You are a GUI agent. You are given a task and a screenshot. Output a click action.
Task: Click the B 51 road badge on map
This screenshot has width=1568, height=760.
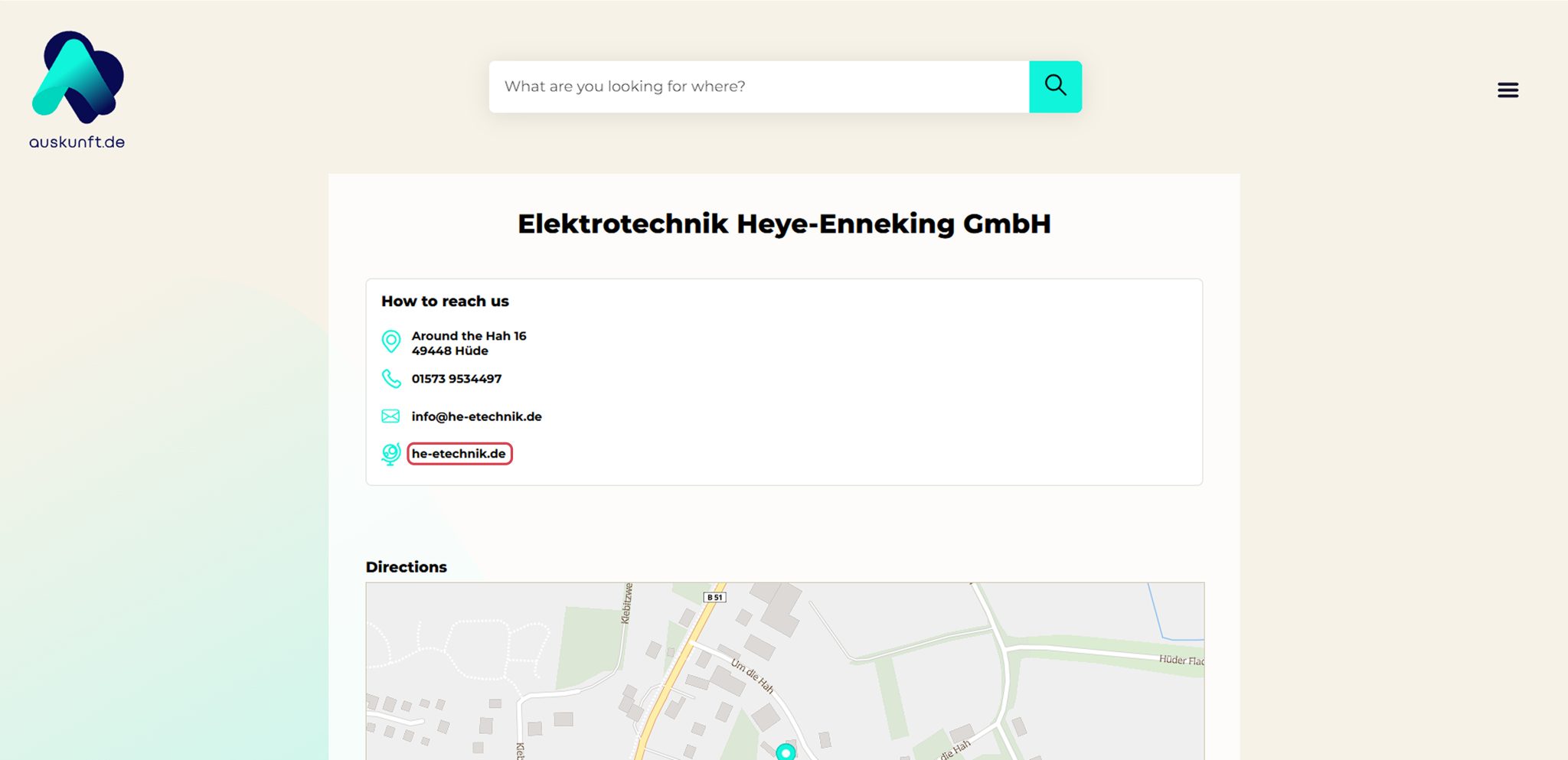714,597
